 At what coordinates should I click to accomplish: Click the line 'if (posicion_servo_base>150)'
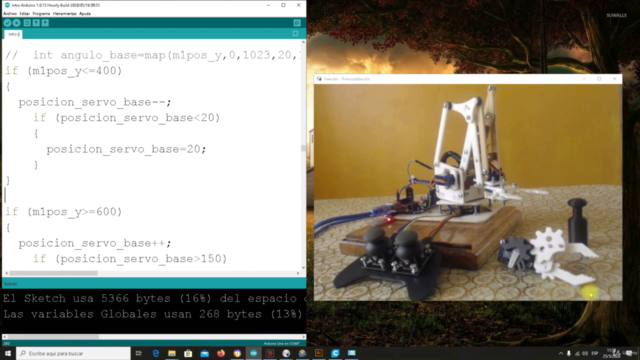pos(130,259)
